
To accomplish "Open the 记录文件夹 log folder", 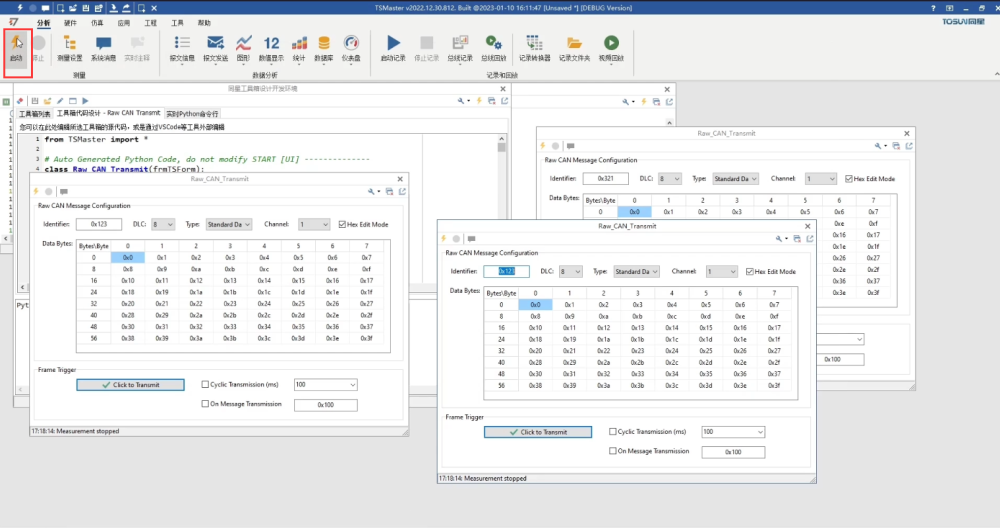I will pyautogui.click(x=574, y=44).
